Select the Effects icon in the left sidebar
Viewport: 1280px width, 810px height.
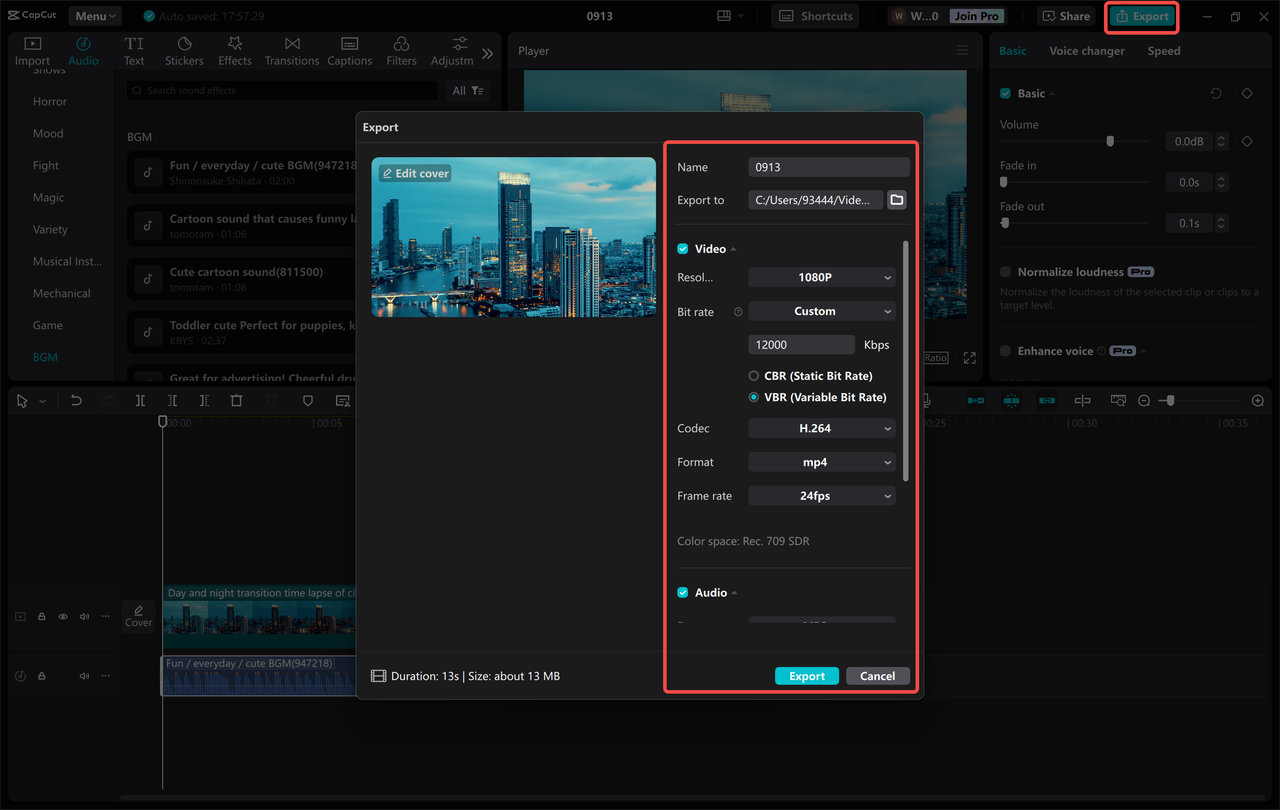click(234, 50)
